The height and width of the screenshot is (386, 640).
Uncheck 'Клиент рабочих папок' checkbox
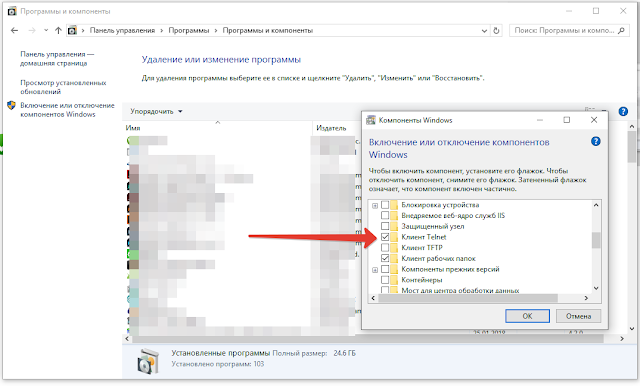[385, 258]
